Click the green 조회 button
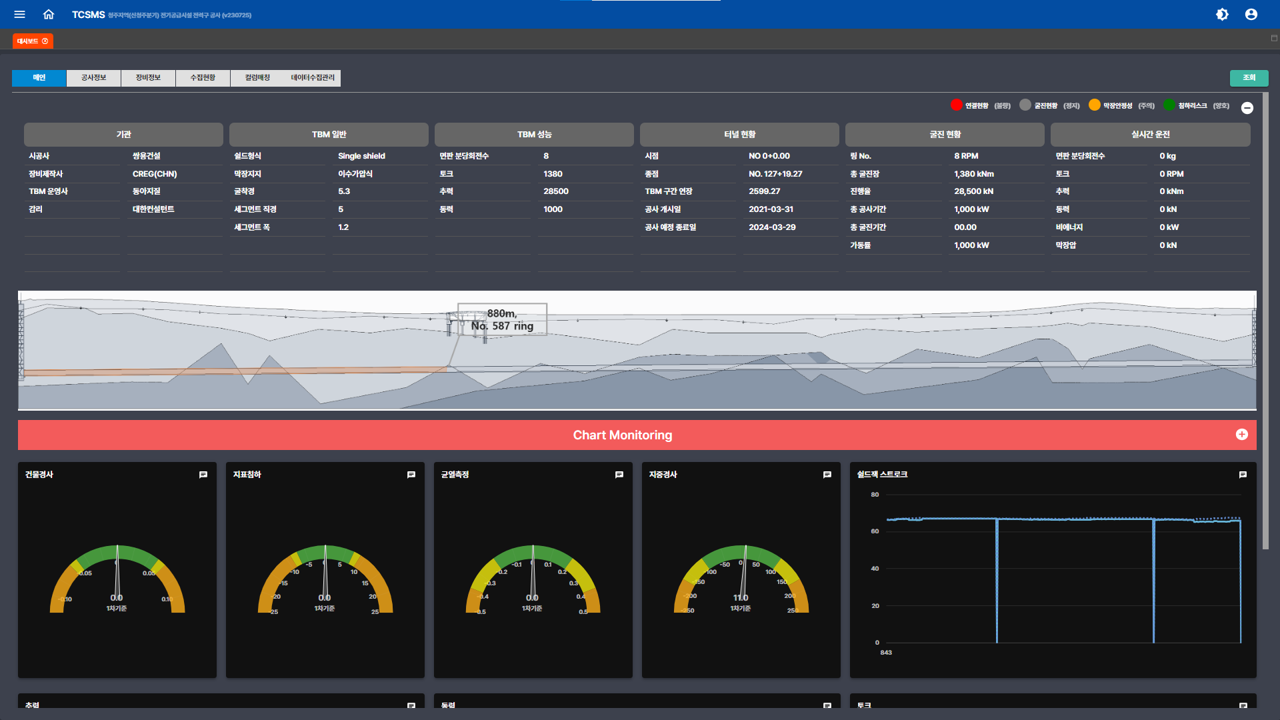1280x720 pixels. (1249, 78)
